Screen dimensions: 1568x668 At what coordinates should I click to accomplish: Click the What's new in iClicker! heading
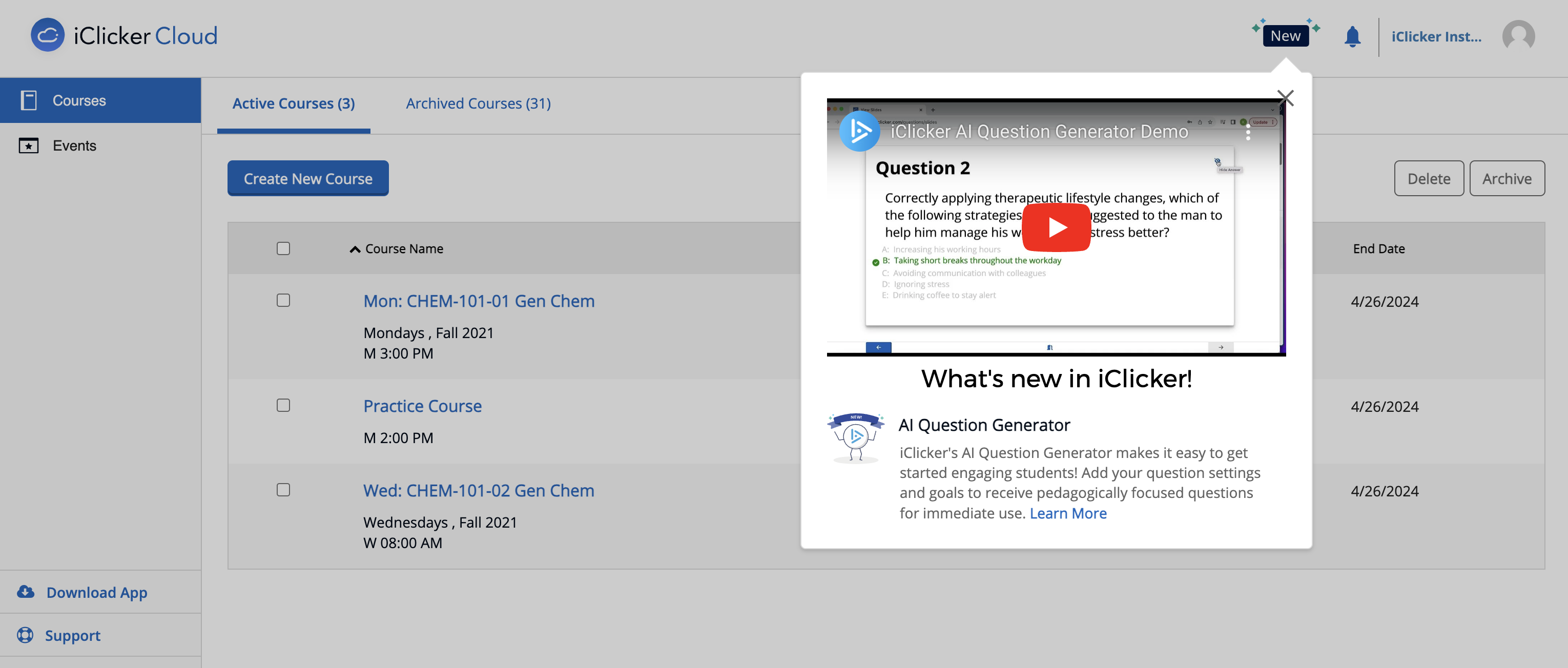coord(1056,379)
